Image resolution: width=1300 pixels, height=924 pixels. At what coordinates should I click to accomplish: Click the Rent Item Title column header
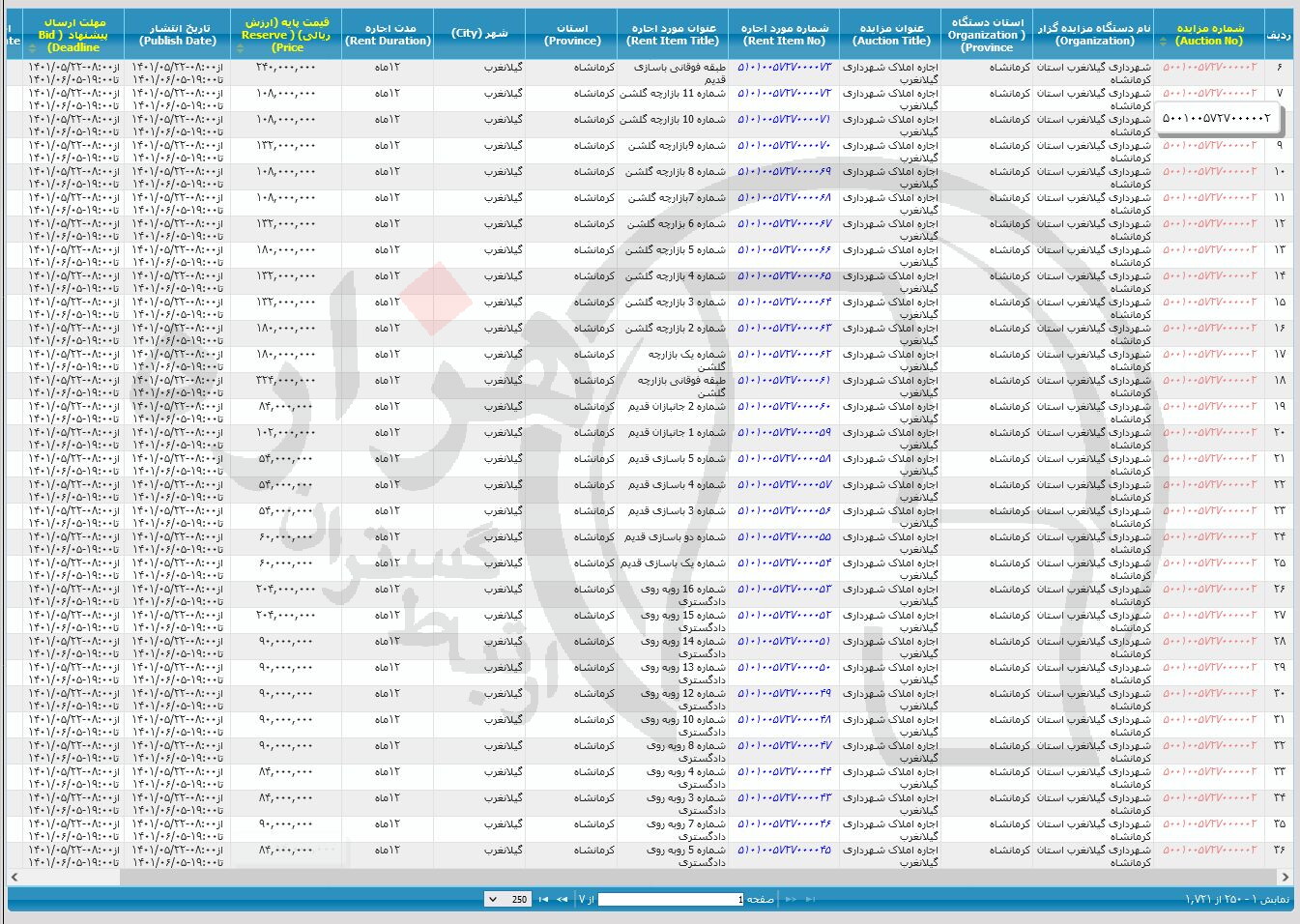(x=672, y=34)
